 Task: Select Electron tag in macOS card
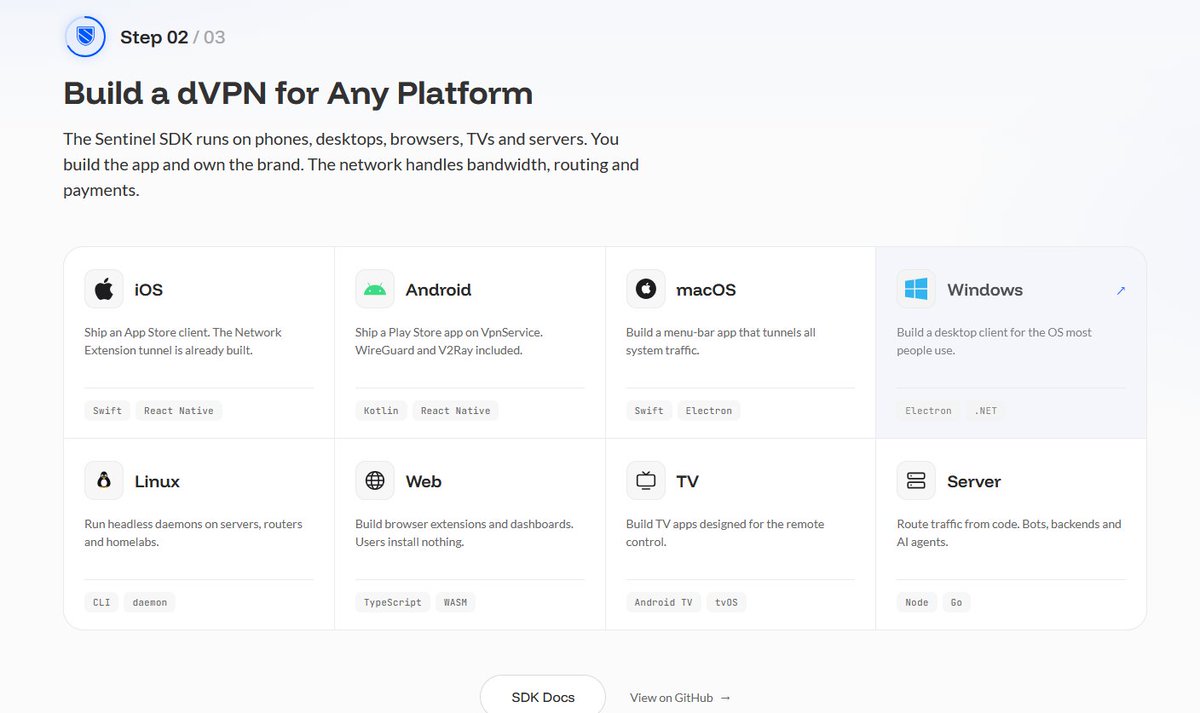(x=709, y=411)
